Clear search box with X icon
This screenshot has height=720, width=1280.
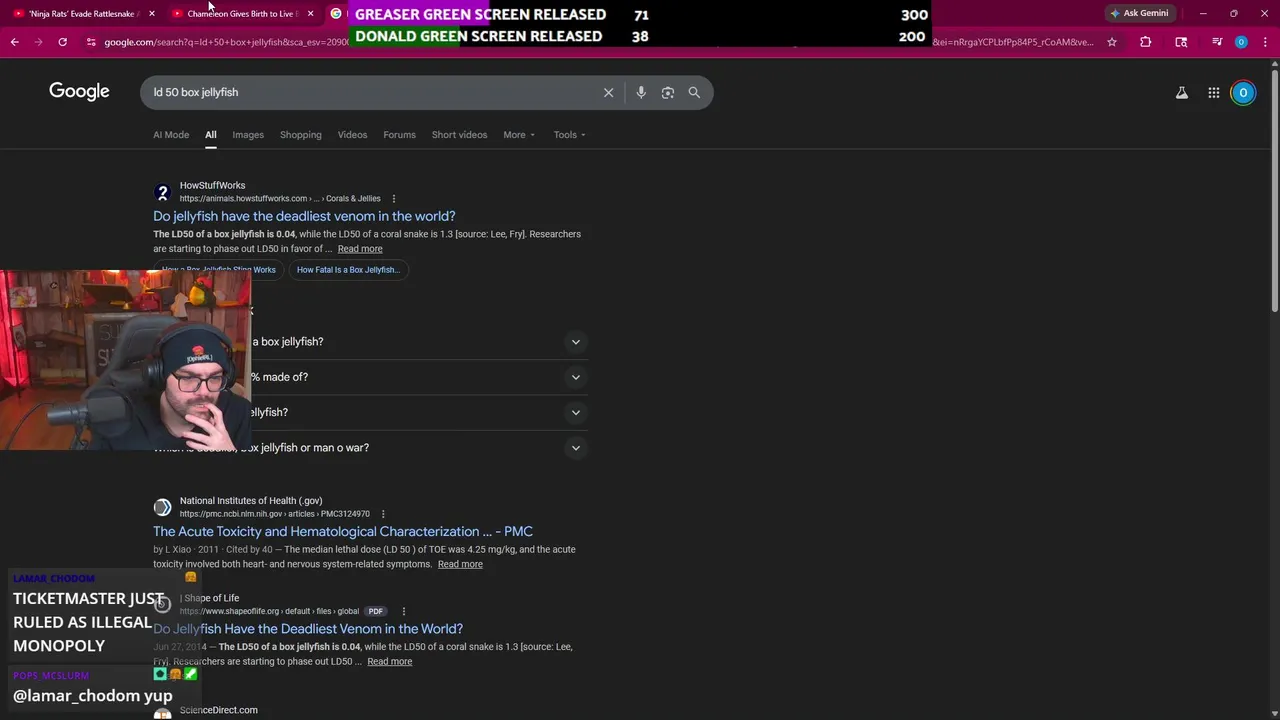[x=608, y=92]
